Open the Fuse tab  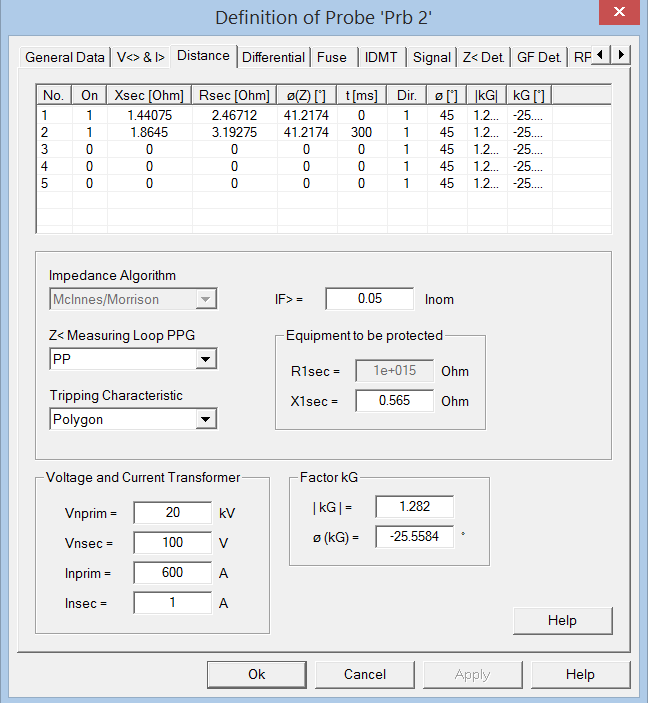click(x=332, y=57)
